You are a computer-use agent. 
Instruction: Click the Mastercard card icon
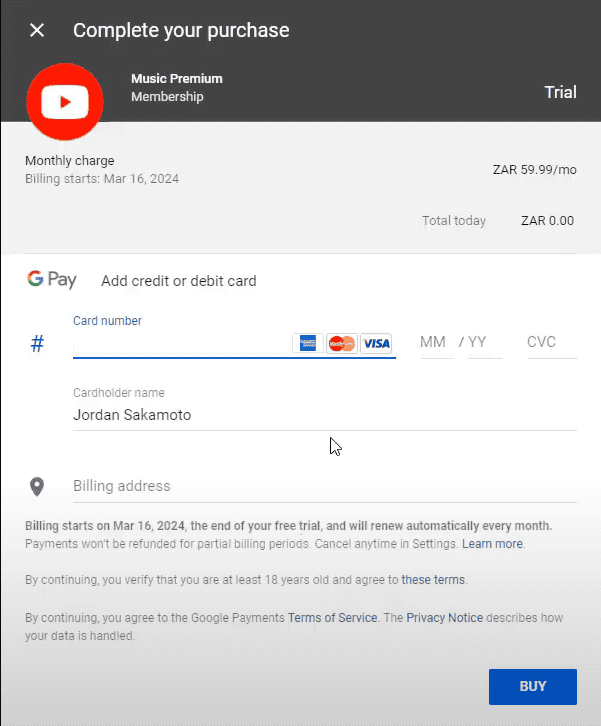click(x=342, y=343)
